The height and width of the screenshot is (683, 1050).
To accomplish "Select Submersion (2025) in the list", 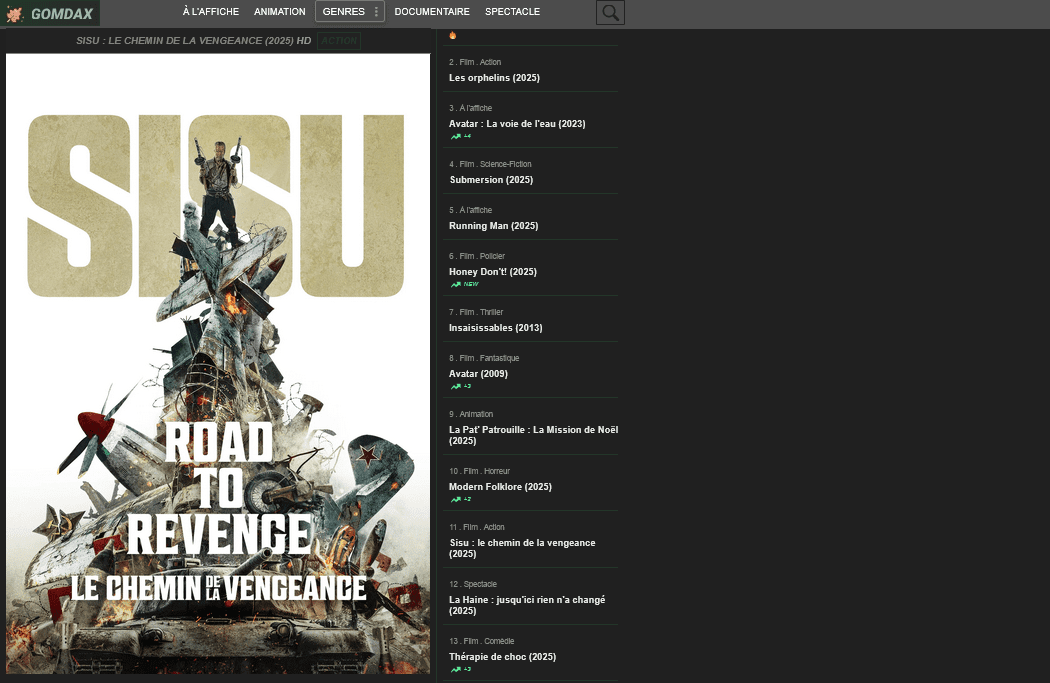I will pyautogui.click(x=491, y=180).
